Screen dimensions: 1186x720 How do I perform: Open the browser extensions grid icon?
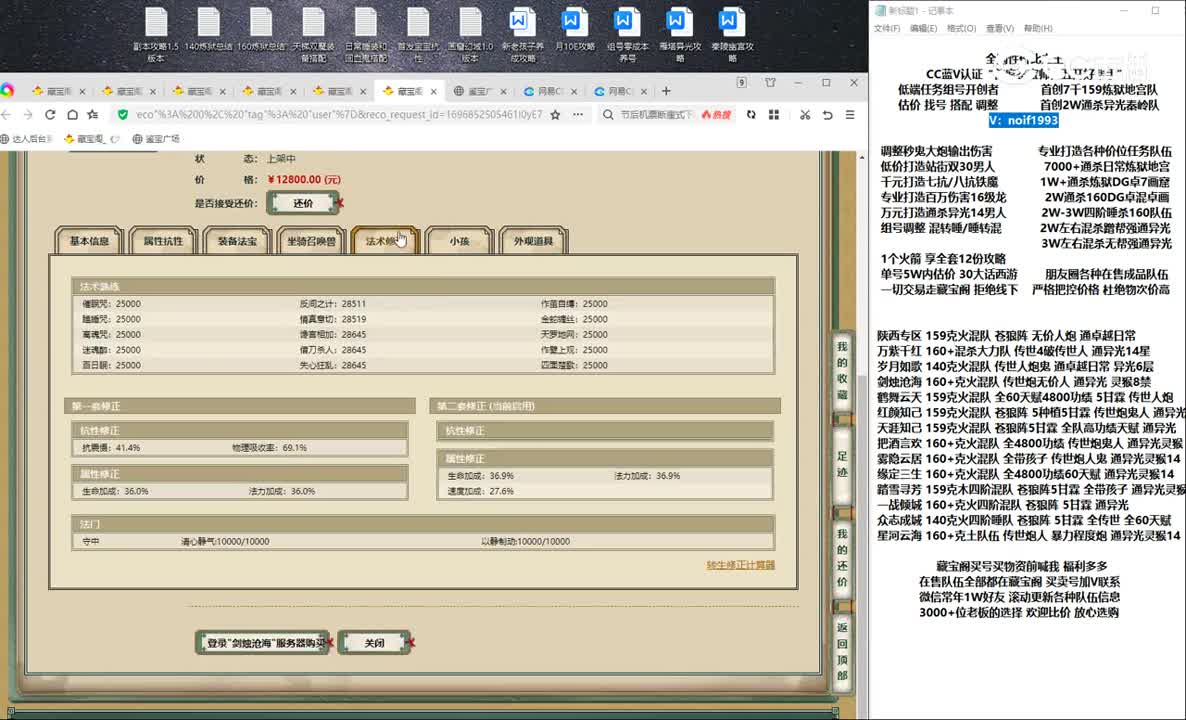(774, 115)
